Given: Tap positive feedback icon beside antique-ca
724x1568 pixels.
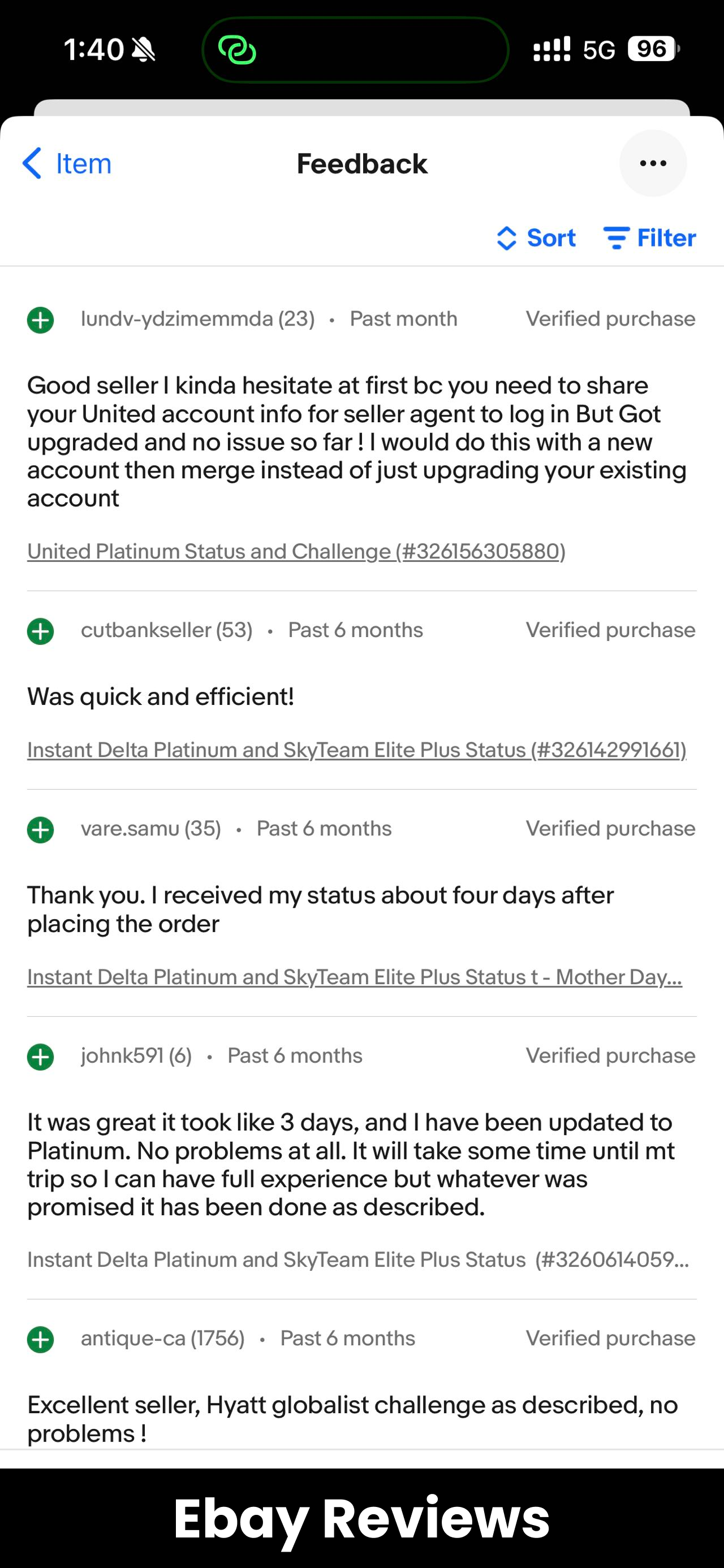Looking at the screenshot, I should [x=41, y=1339].
